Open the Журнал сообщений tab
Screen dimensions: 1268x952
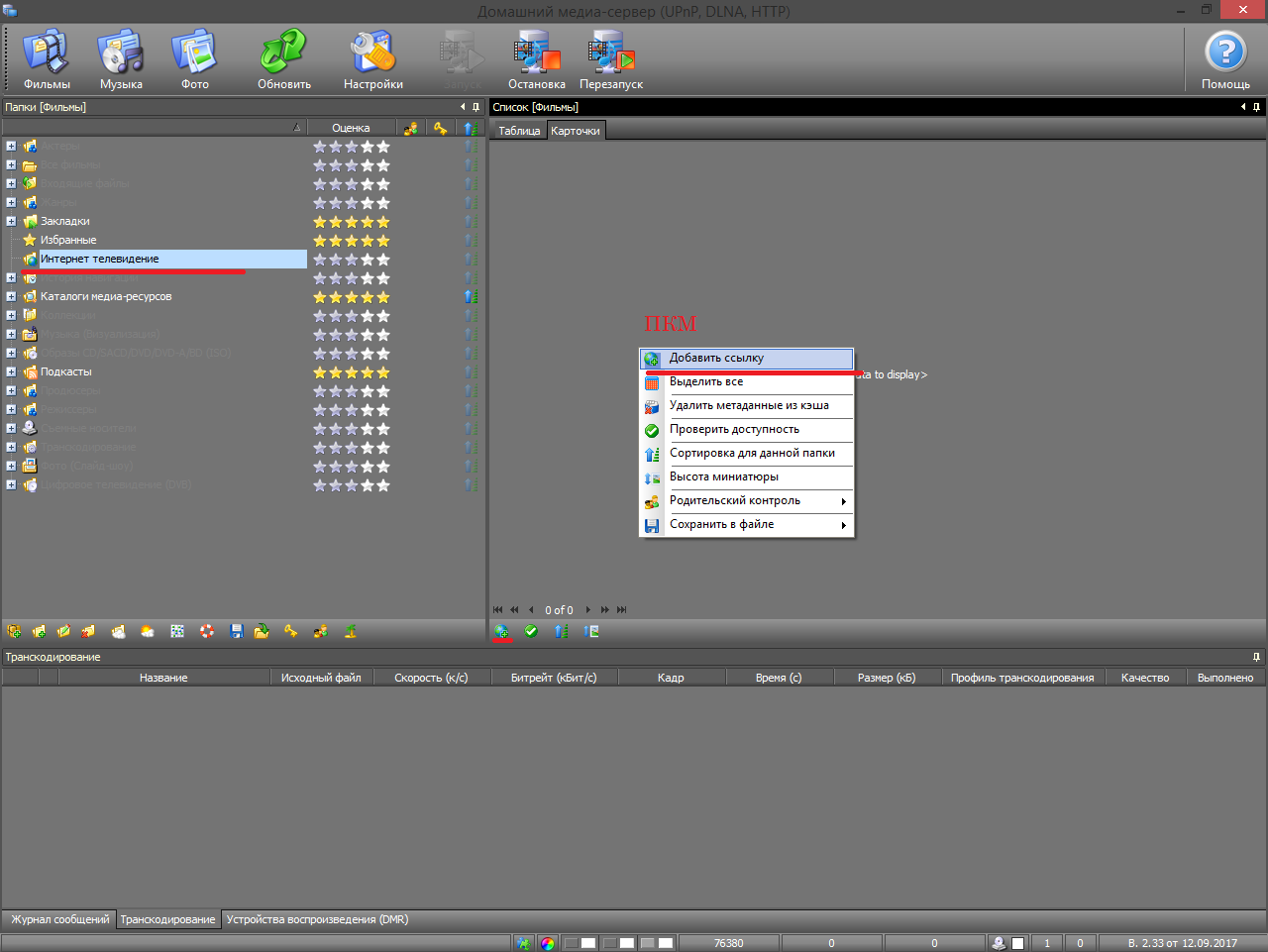[x=59, y=919]
